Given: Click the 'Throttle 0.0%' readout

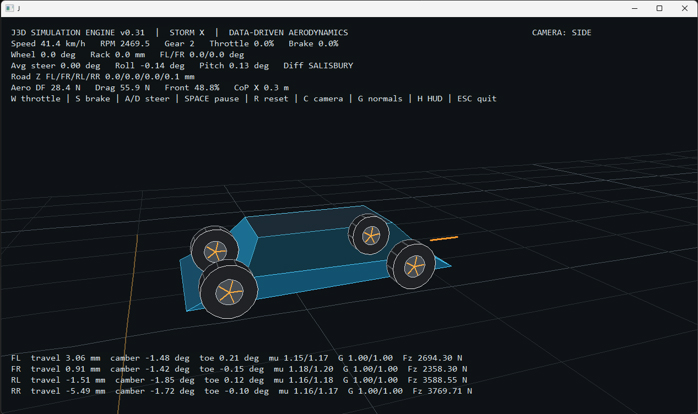Looking at the screenshot, I should pos(242,44).
